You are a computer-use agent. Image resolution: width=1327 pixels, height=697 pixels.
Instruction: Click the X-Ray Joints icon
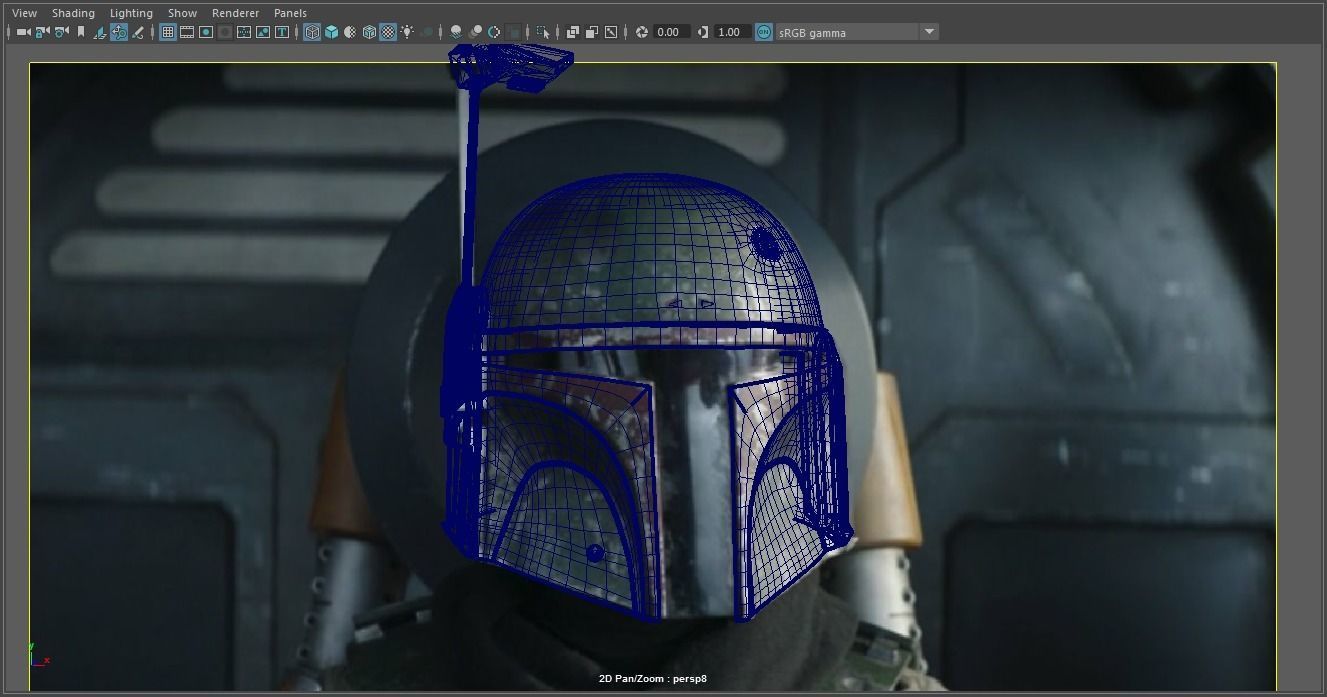611,32
